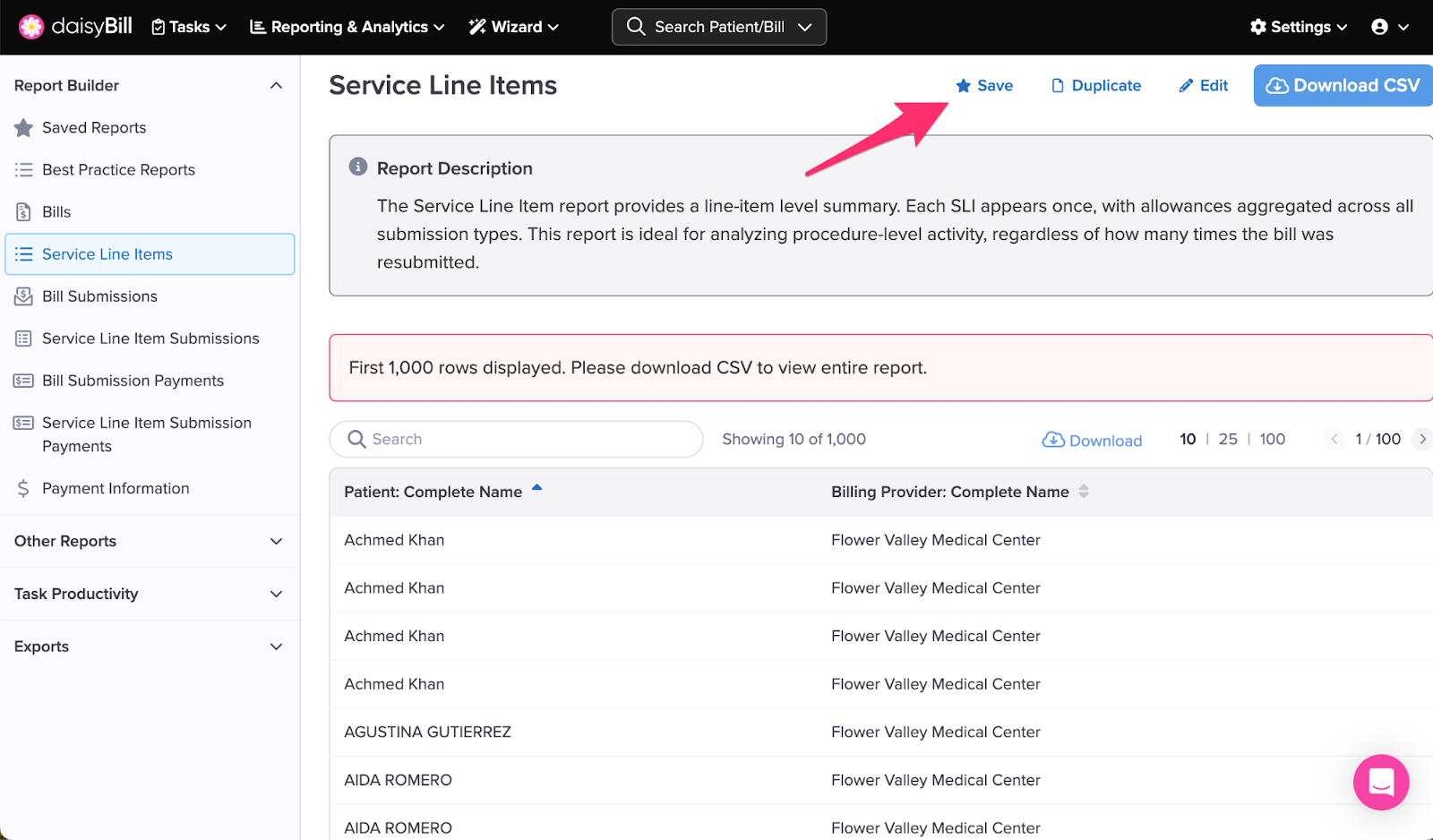This screenshot has width=1433, height=840.
Task: Click the Report Description info icon
Action: coord(358,167)
